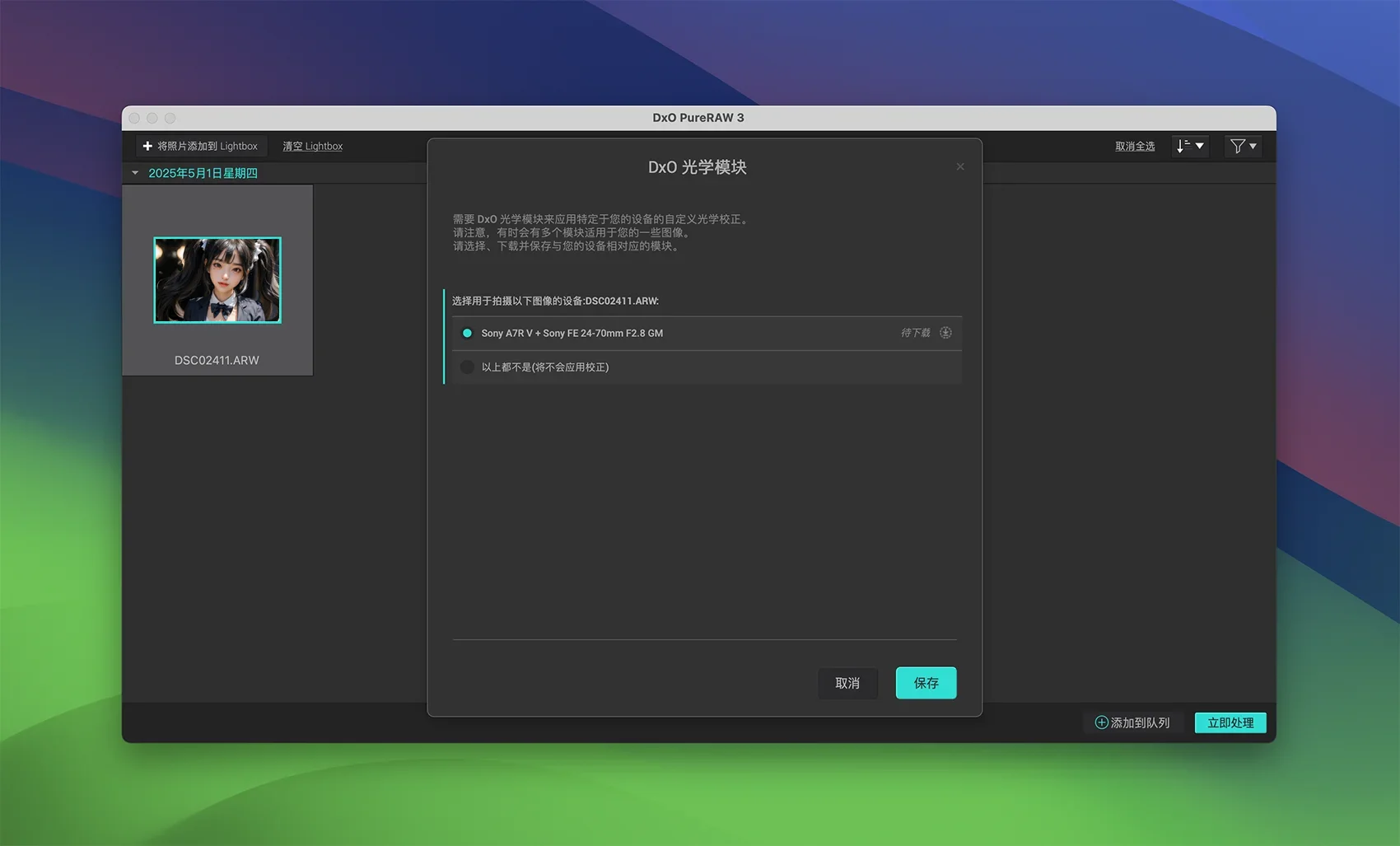The image size is (1400, 846).
Task: Click the 待下载 status text
Action: tap(916, 333)
